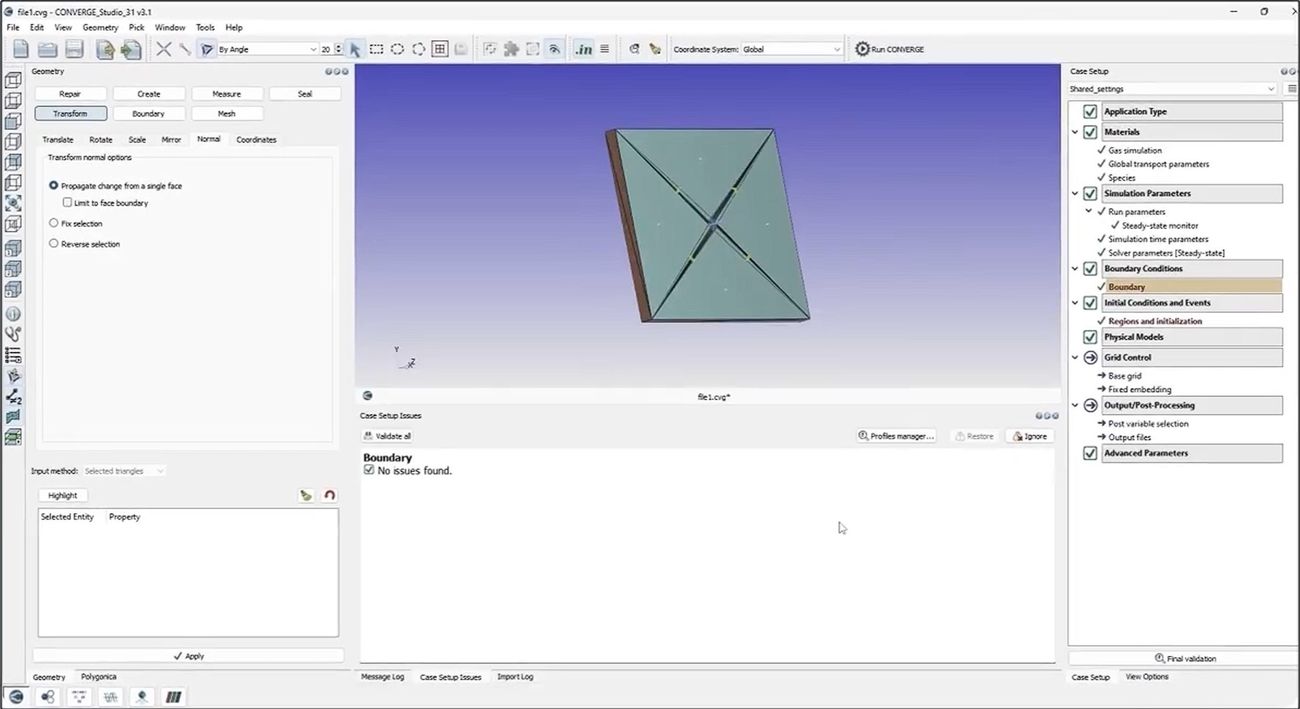The image size is (1300, 709).
Task: Open the Profiles manager in Case Setup Issues
Action: (x=895, y=435)
